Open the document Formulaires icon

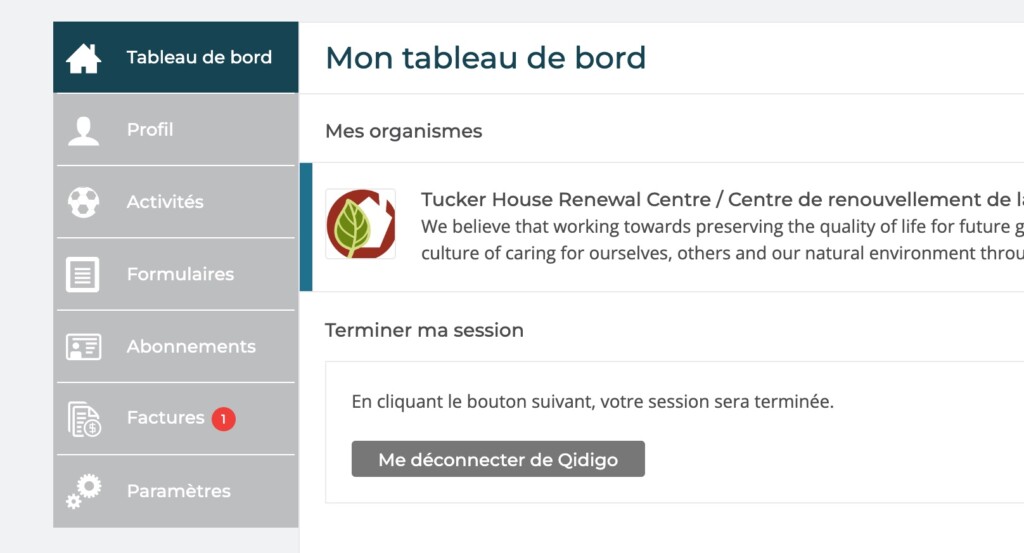point(83,274)
